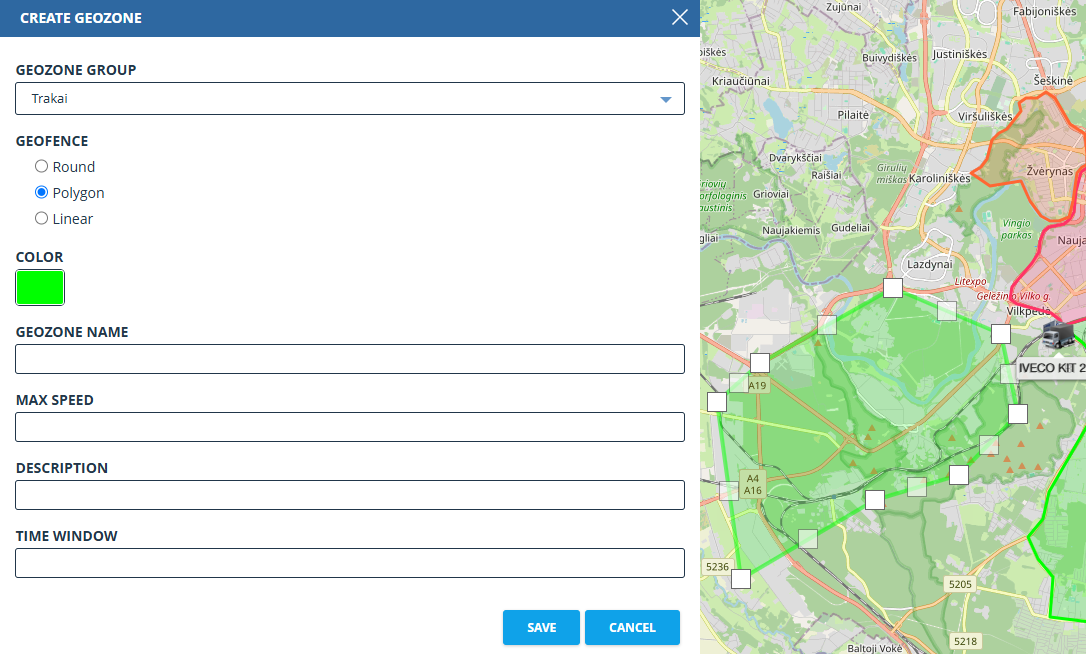
Task: Click the Cancel button
Action: coord(632,627)
